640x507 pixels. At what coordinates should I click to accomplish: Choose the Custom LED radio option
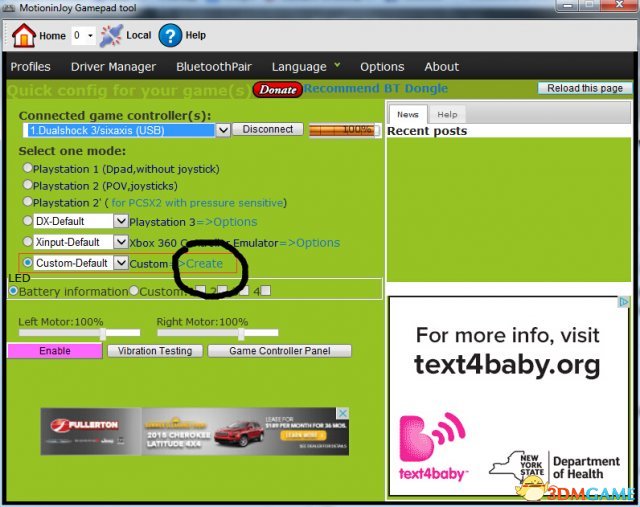point(134,291)
